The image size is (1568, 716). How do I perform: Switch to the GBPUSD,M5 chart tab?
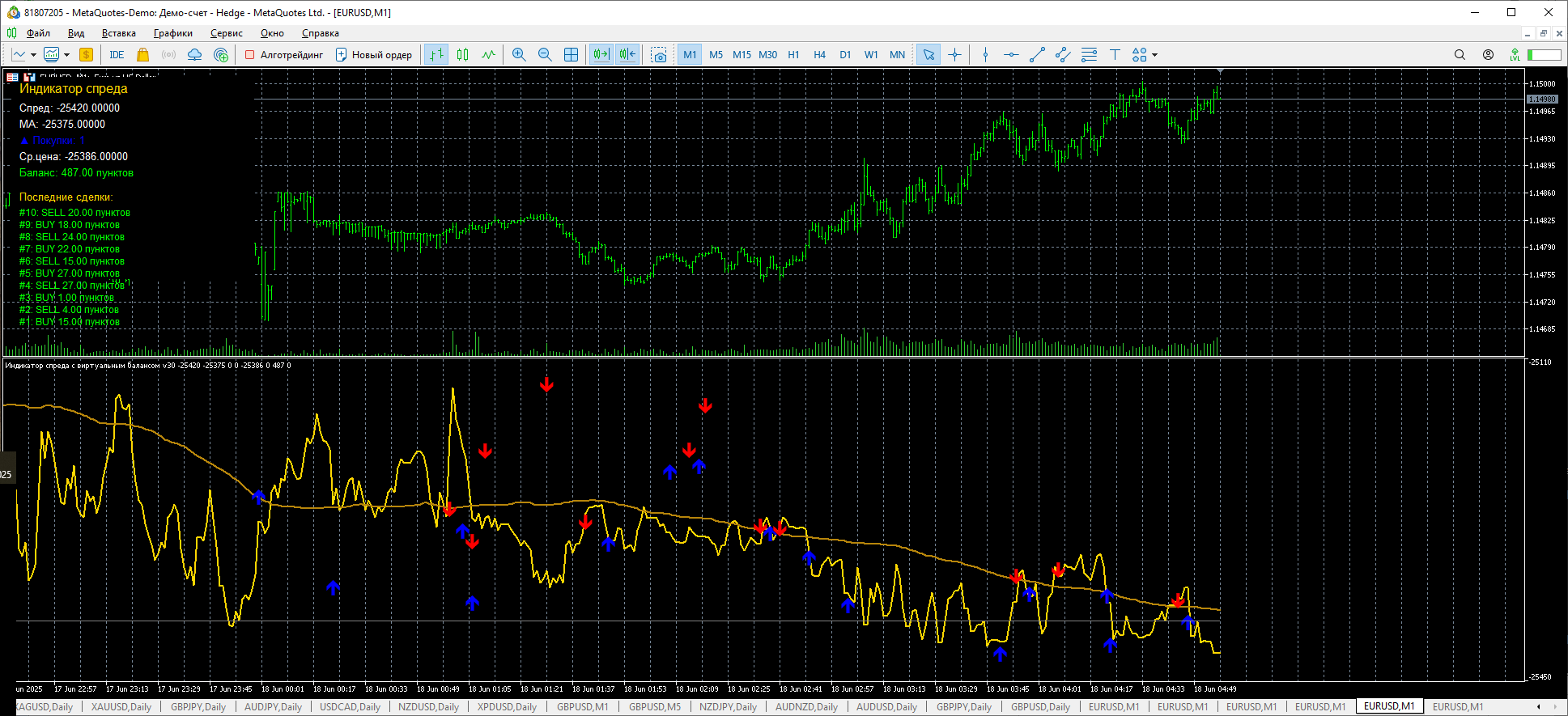tap(655, 706)
